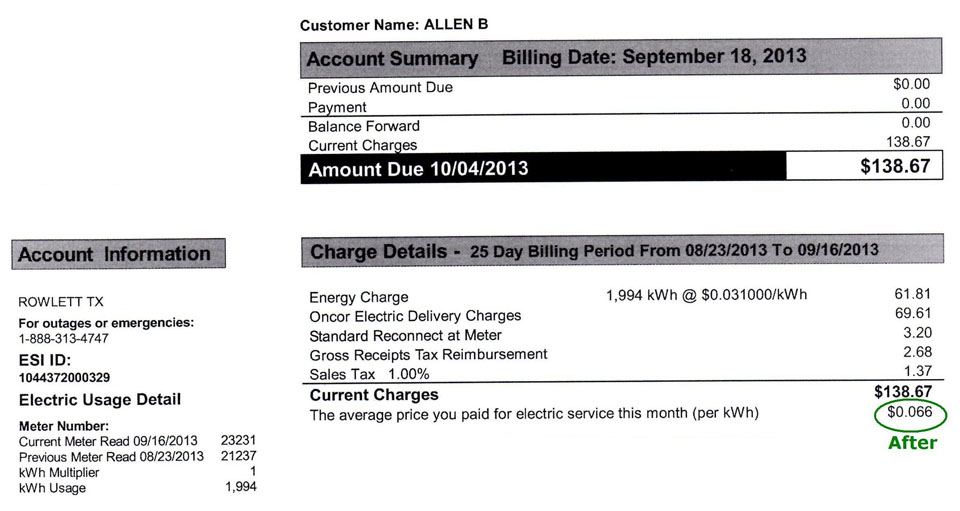Click the Account Information header

114,254
